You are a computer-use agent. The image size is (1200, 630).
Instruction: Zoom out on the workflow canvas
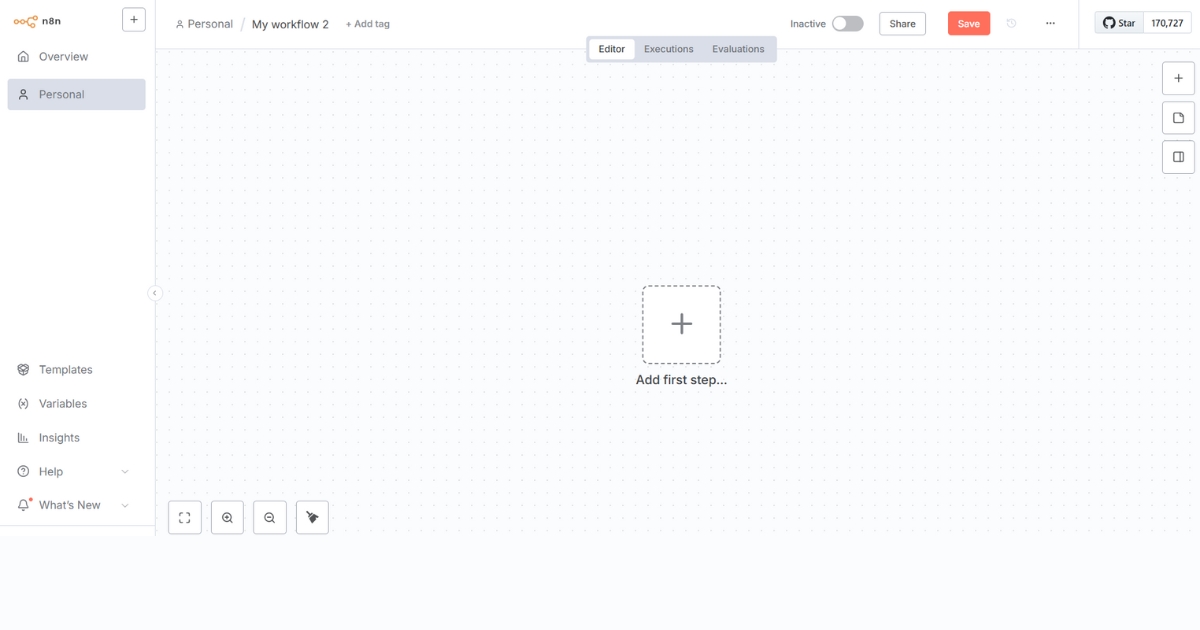(270, 517)
